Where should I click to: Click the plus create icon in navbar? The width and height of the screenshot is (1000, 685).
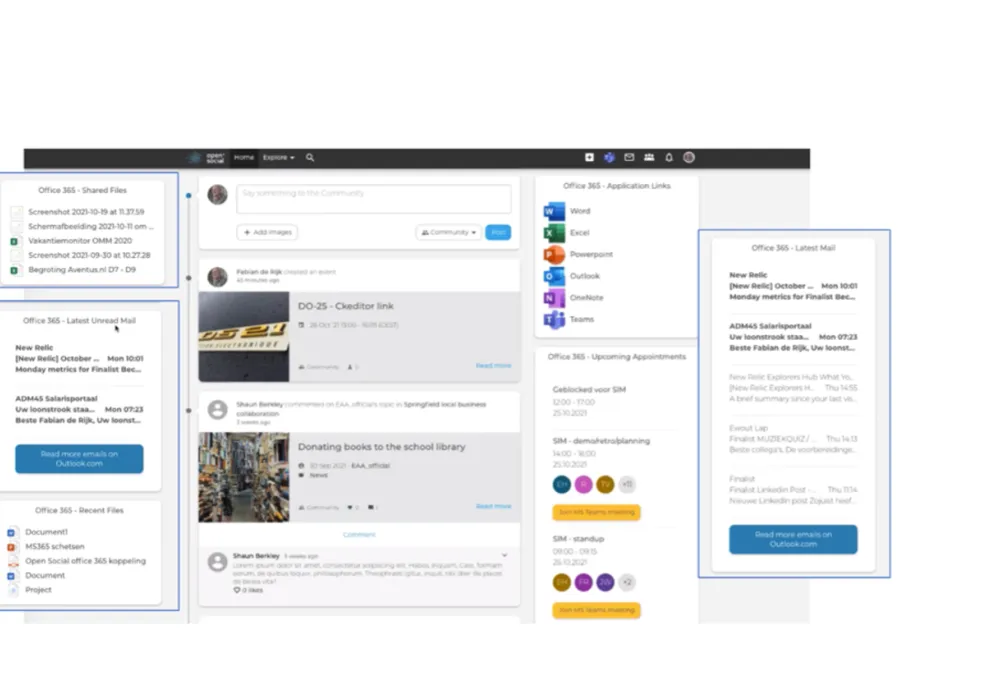pos(589,158)
